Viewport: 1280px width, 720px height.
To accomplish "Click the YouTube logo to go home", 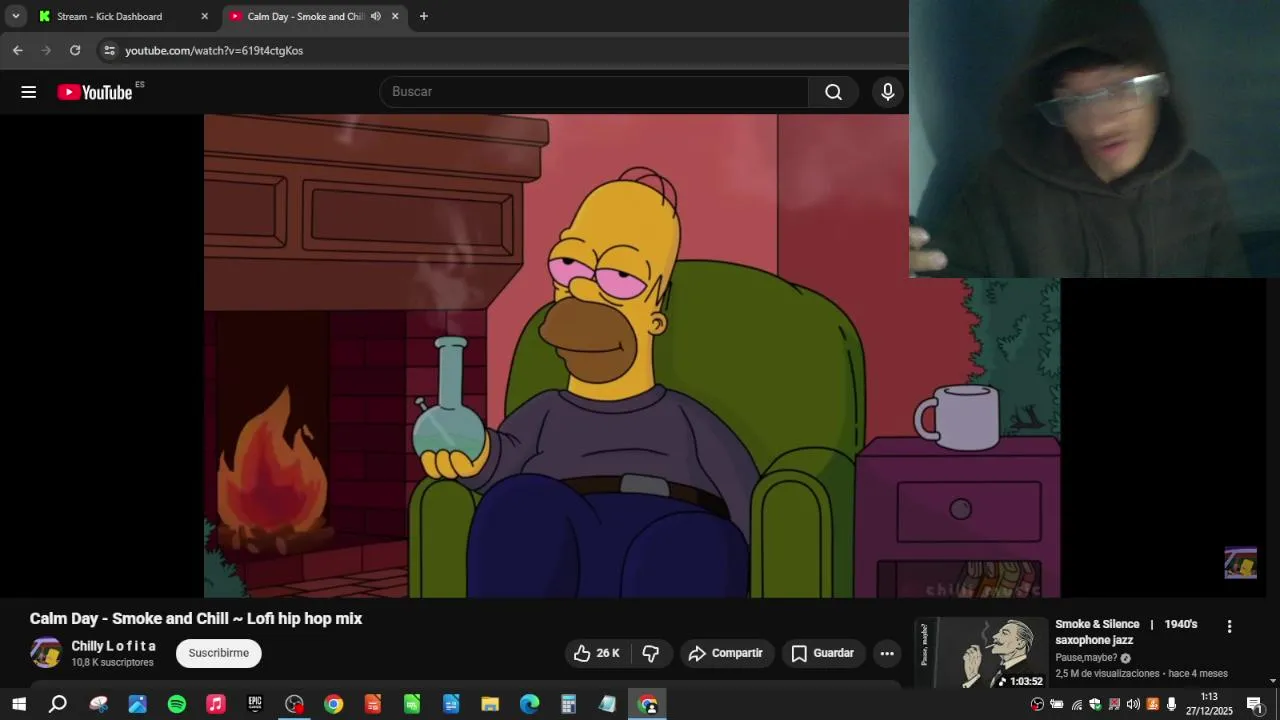I will 95,92.
